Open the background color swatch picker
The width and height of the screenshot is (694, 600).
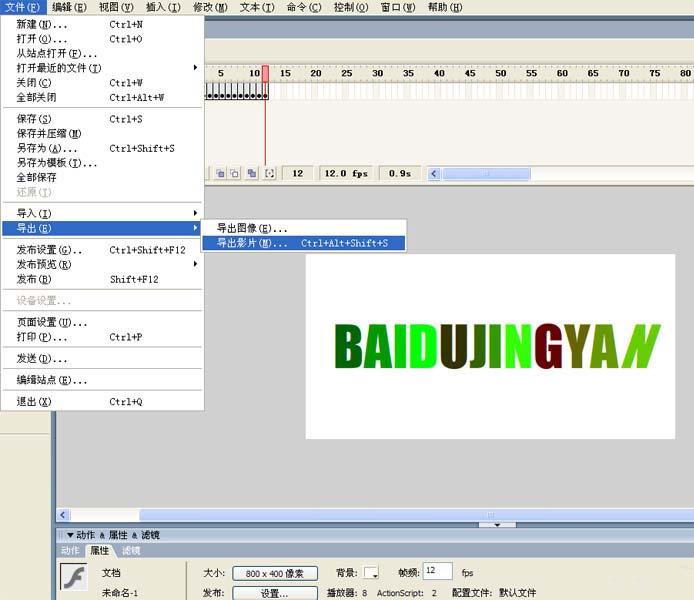(x=371, y=573)
